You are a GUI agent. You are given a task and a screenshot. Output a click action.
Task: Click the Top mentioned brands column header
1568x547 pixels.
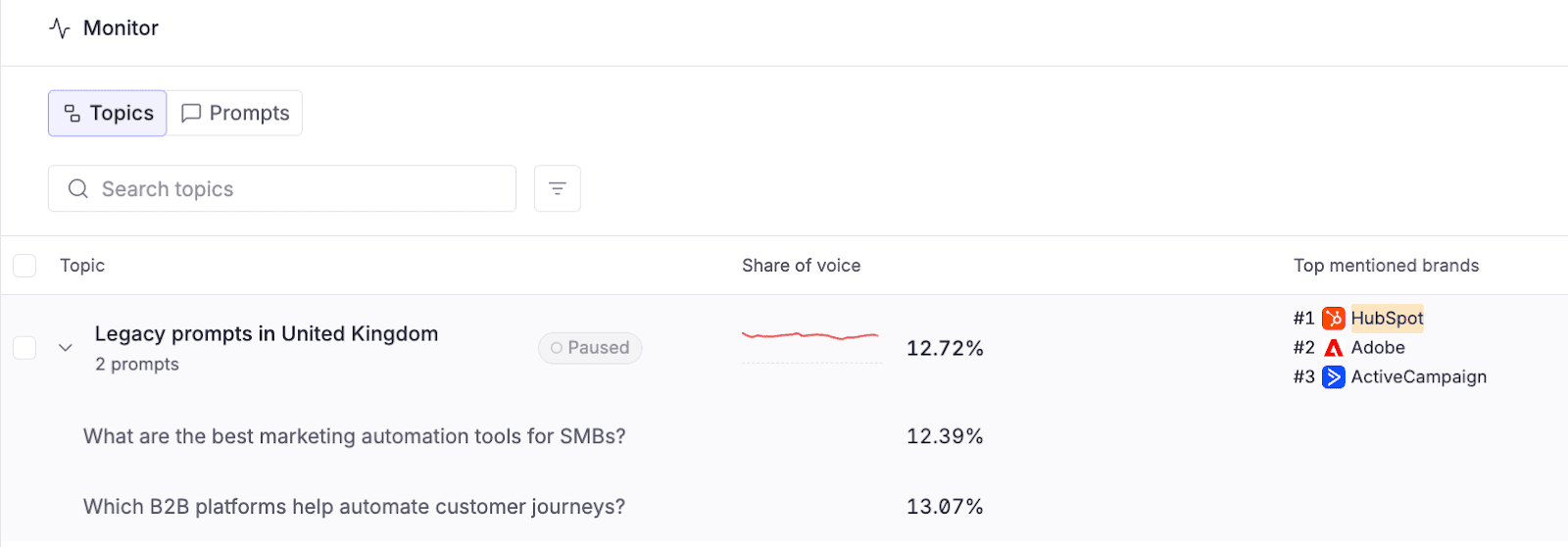tap(1385, 266)
